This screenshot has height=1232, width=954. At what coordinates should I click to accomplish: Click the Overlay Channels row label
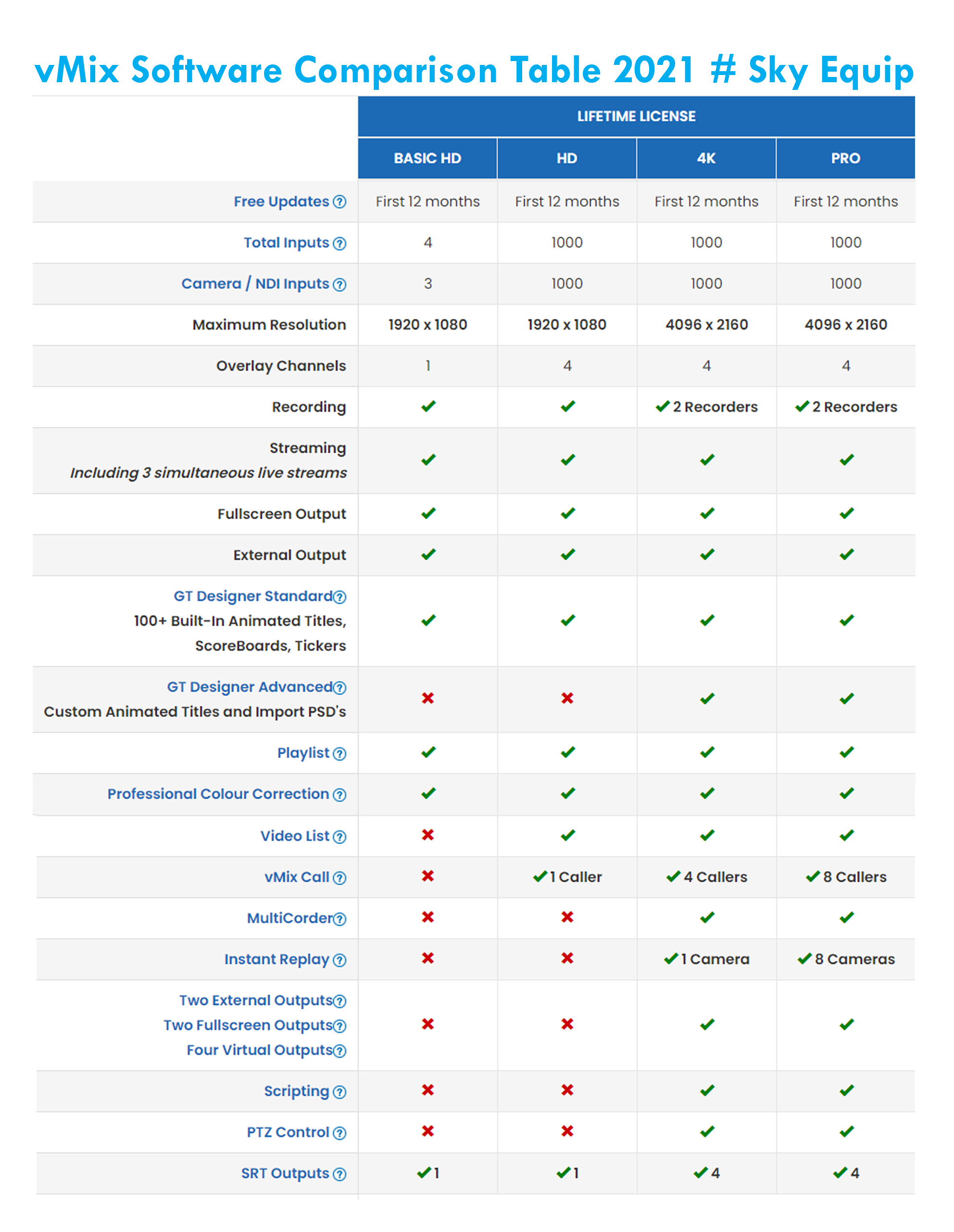click(x=281, y=366)
